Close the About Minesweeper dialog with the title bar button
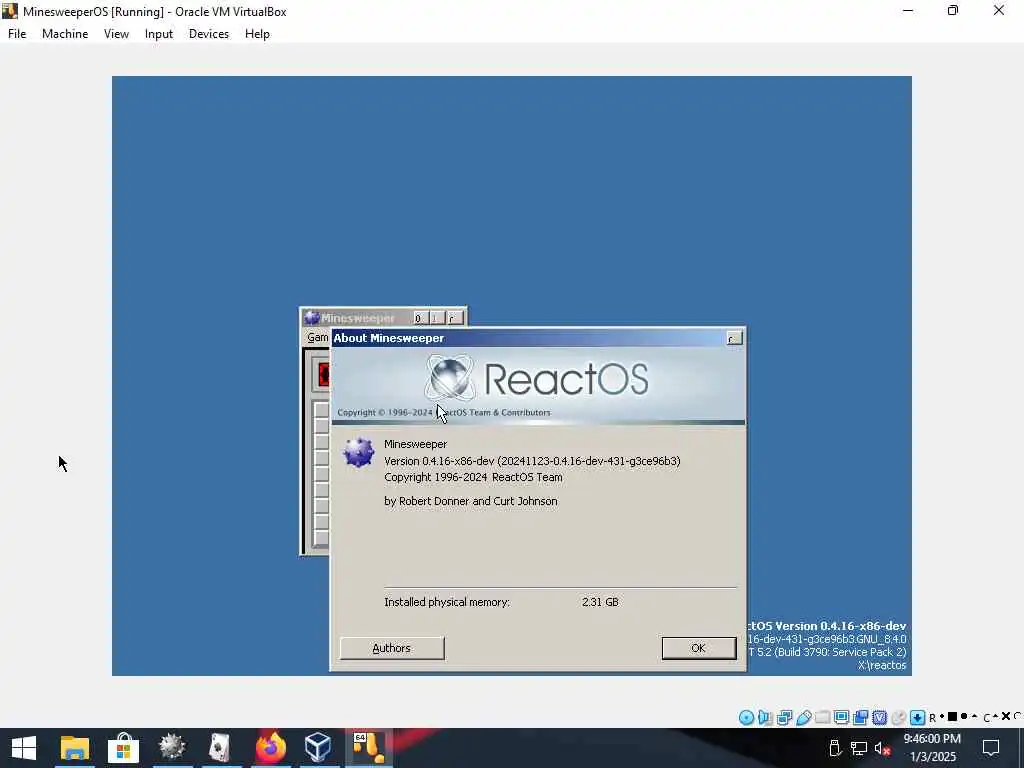The image size is (1024, 768). click(734, 338)
